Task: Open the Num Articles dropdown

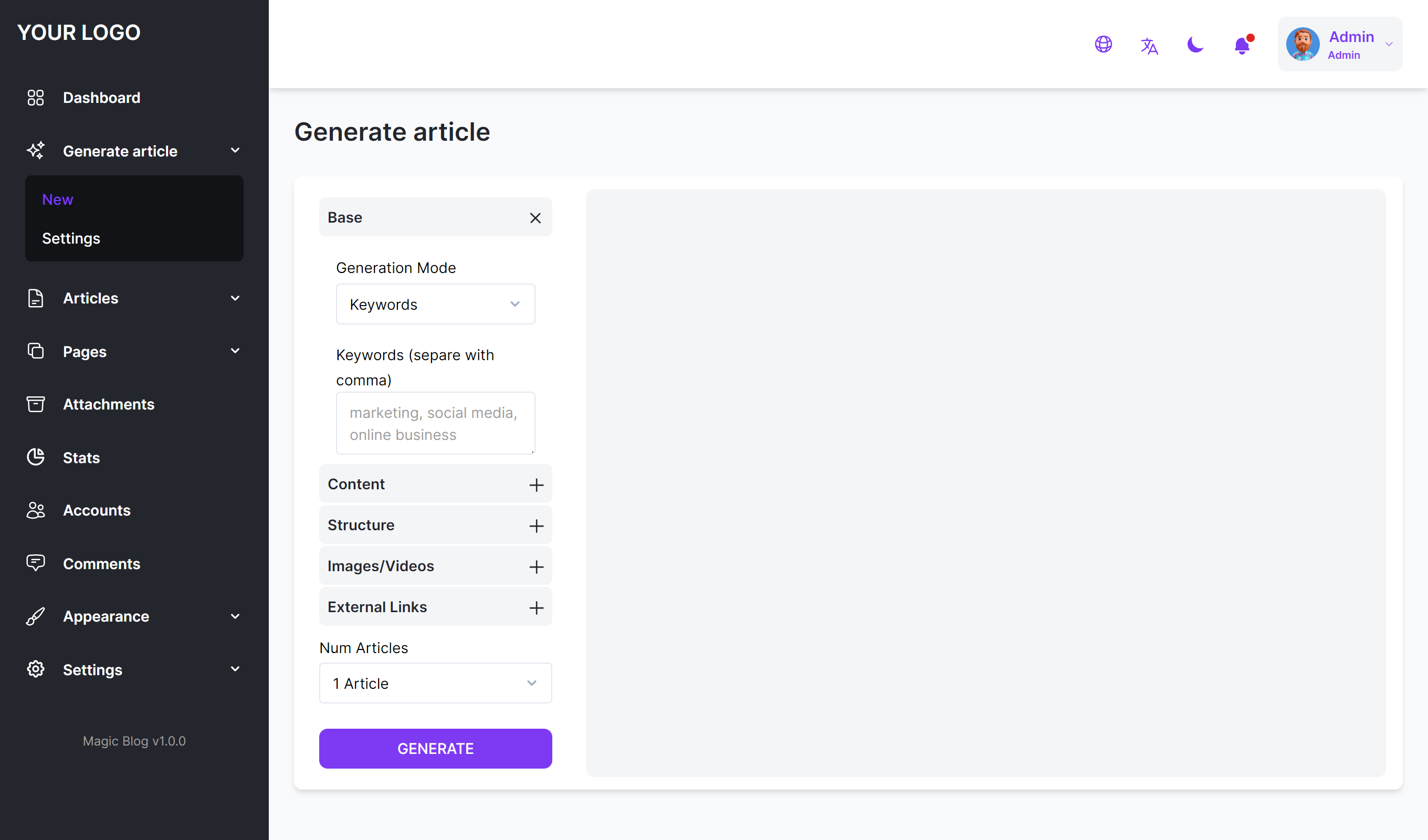Action: pyautogui.click(x=435, y=683)
